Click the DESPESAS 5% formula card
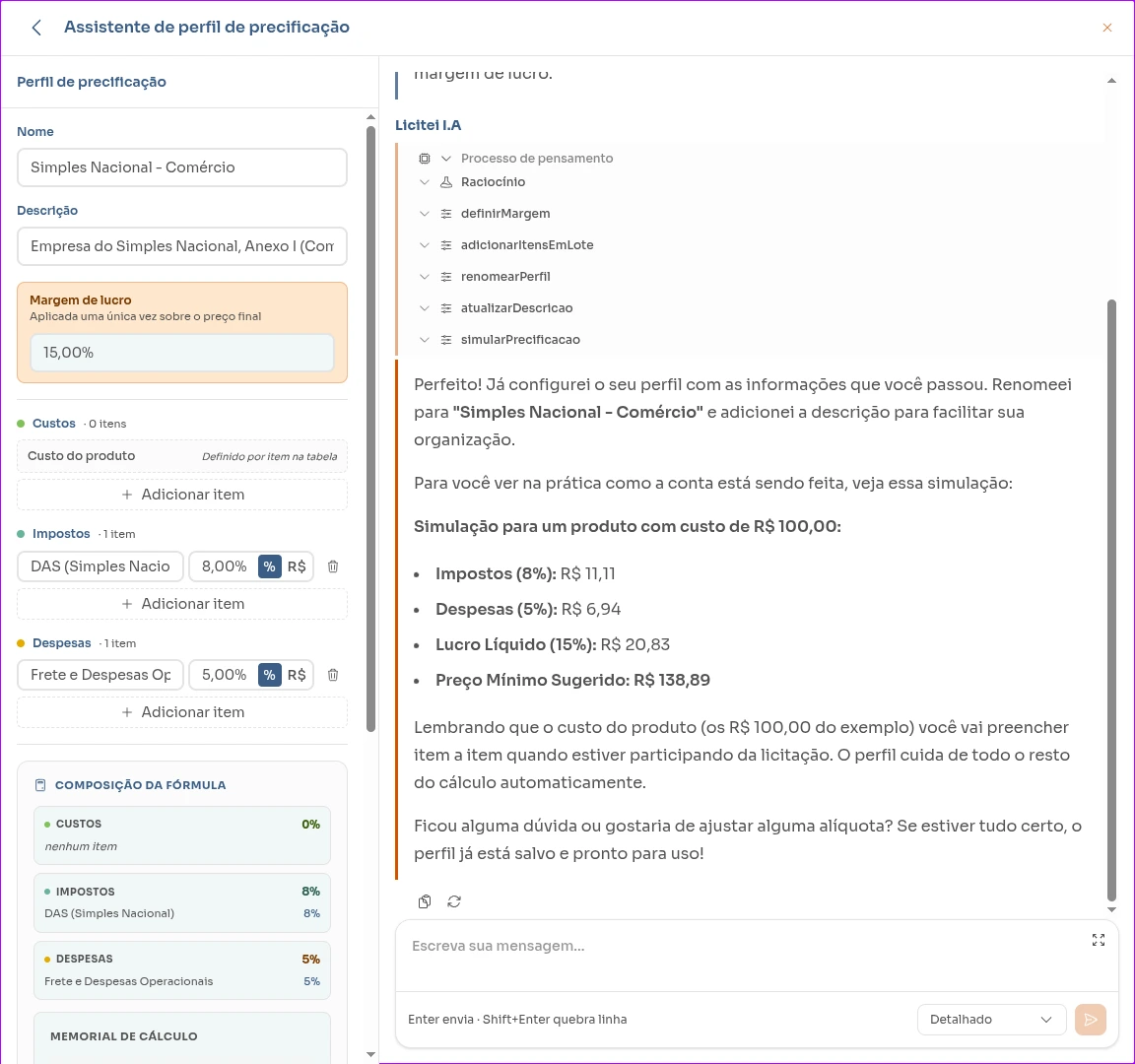This screenshot has height=1064, width=1135. click(182, 969)
